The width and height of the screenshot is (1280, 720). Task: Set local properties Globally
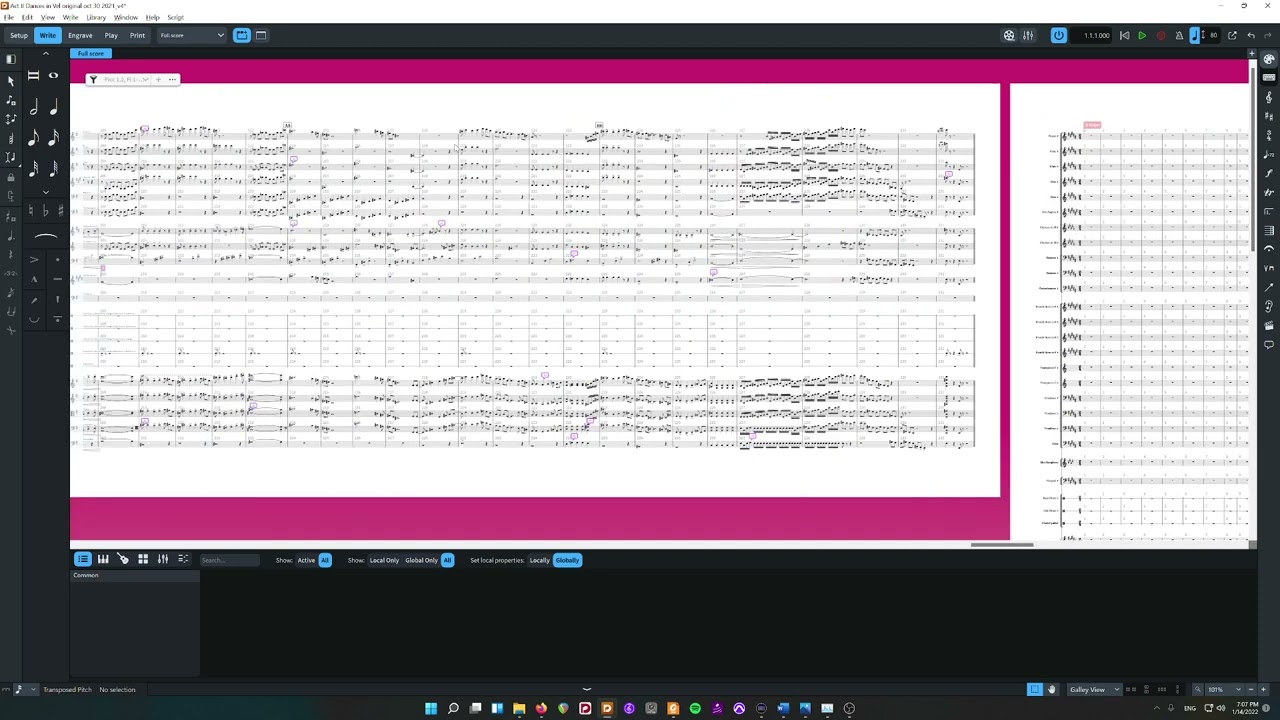(567, 560)
